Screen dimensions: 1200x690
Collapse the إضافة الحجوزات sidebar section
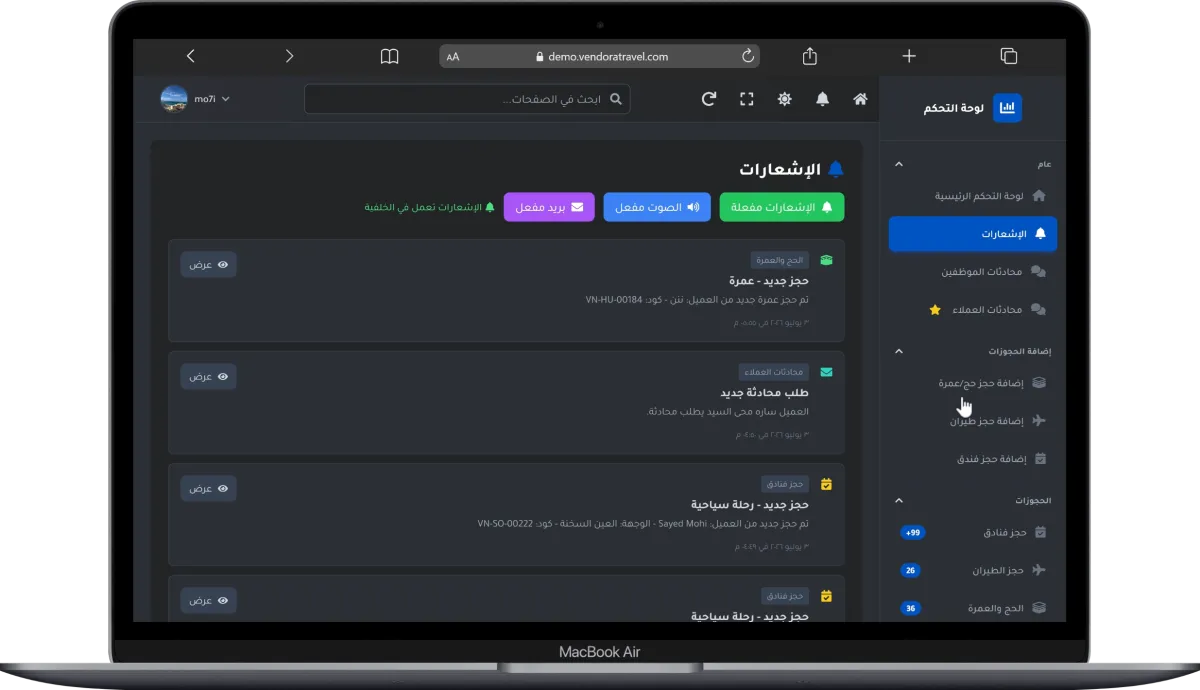pyautogui.click(x=898, y=351)
